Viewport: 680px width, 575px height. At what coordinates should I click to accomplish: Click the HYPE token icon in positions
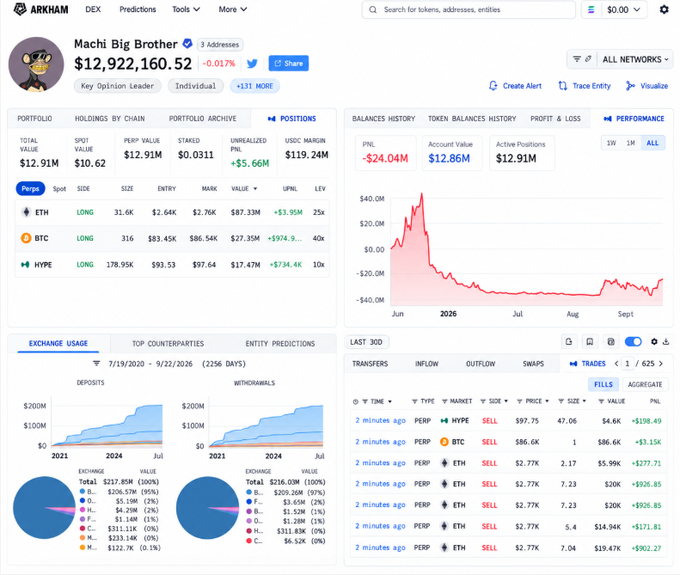25,265
